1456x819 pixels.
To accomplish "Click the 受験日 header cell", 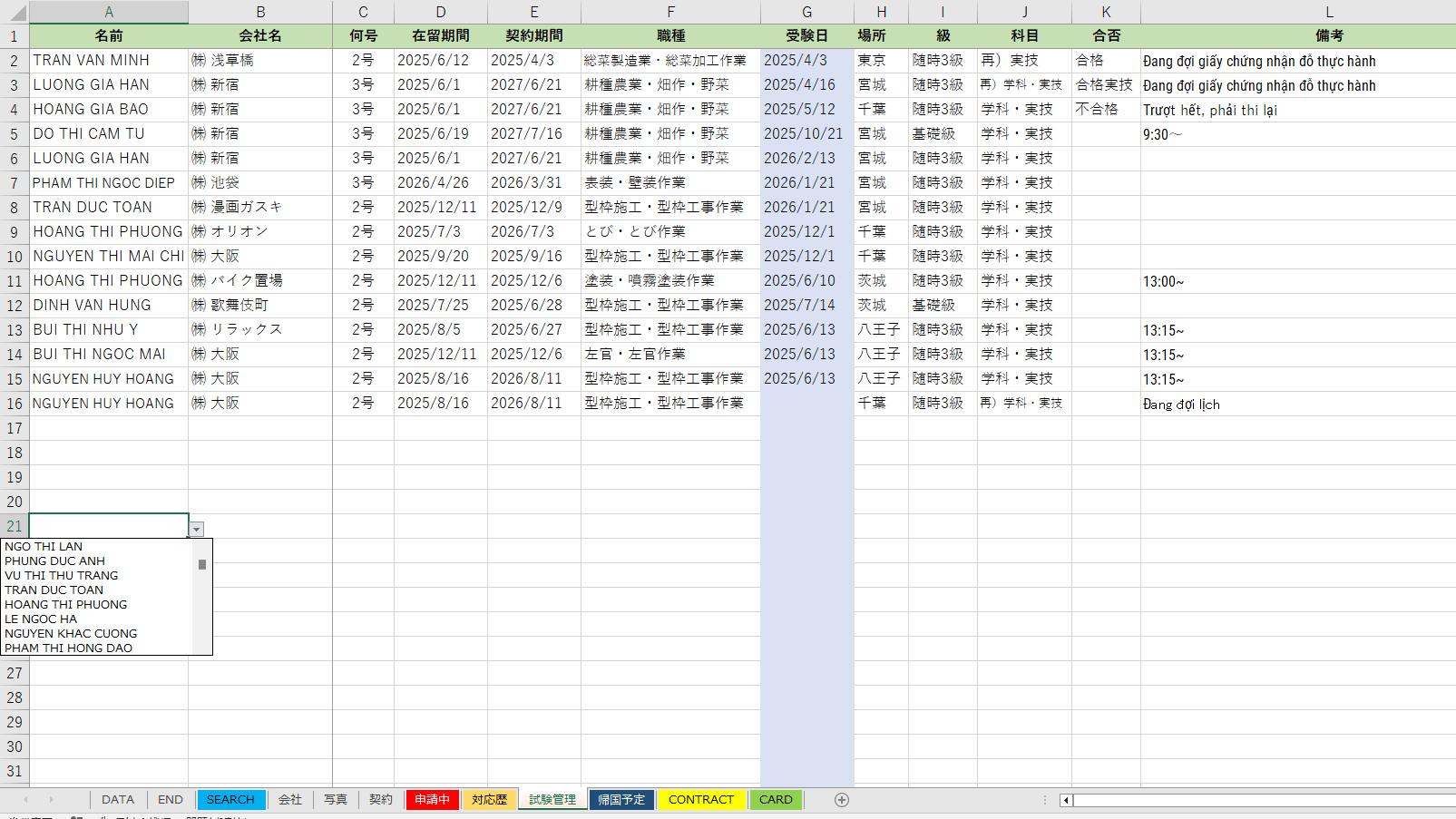I will click(806, 36).
